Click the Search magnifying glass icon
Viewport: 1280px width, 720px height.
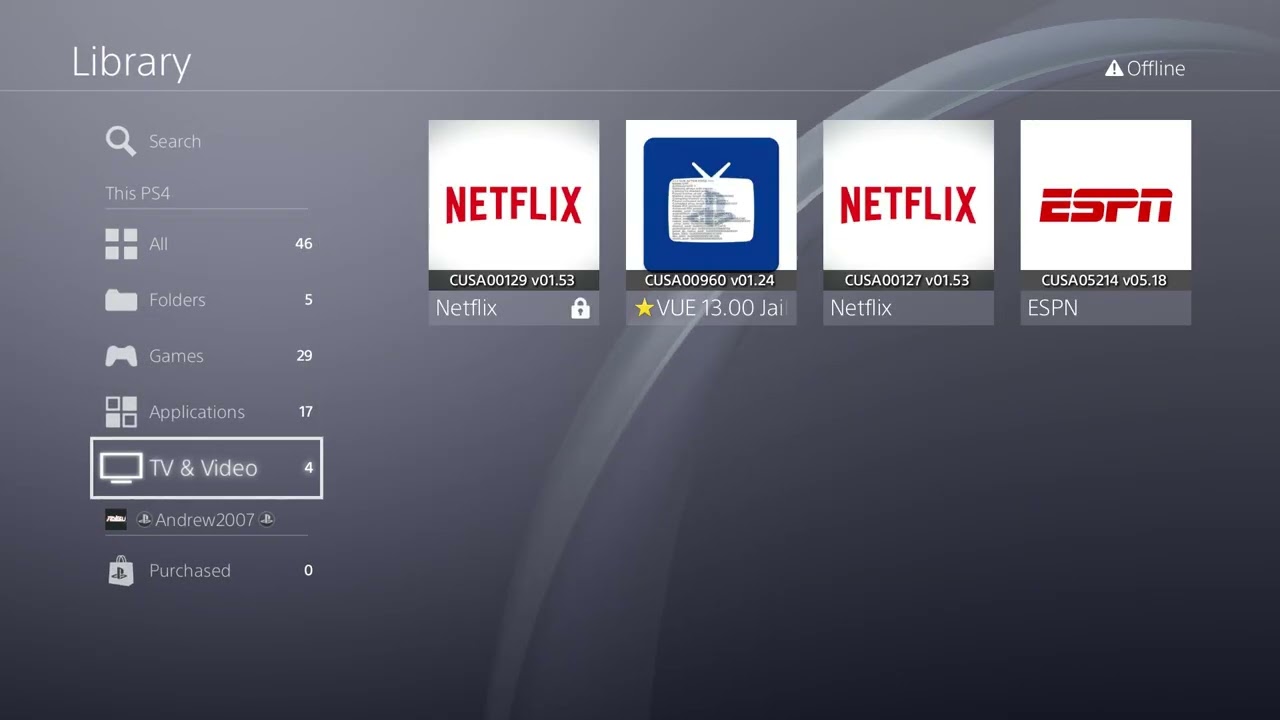tap(121, 141)
